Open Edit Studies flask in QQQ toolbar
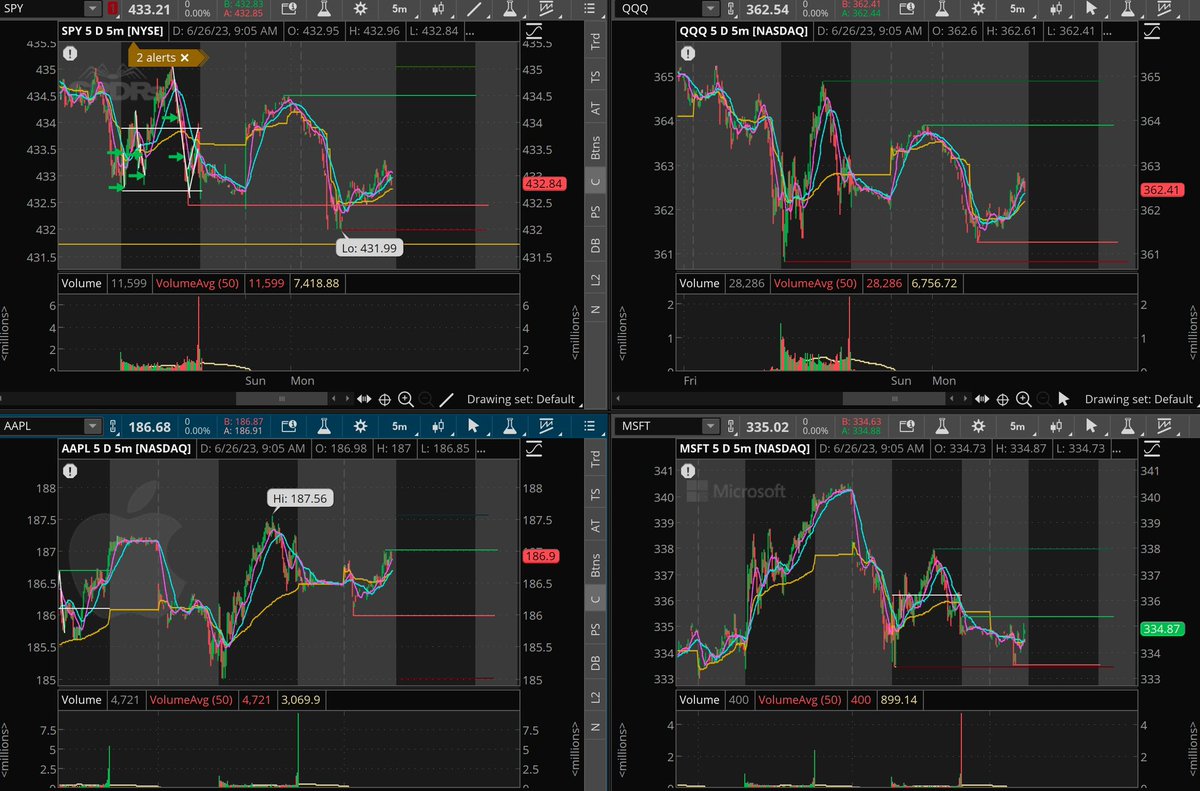Screen dimensions: 1200x791 (942, 9)
